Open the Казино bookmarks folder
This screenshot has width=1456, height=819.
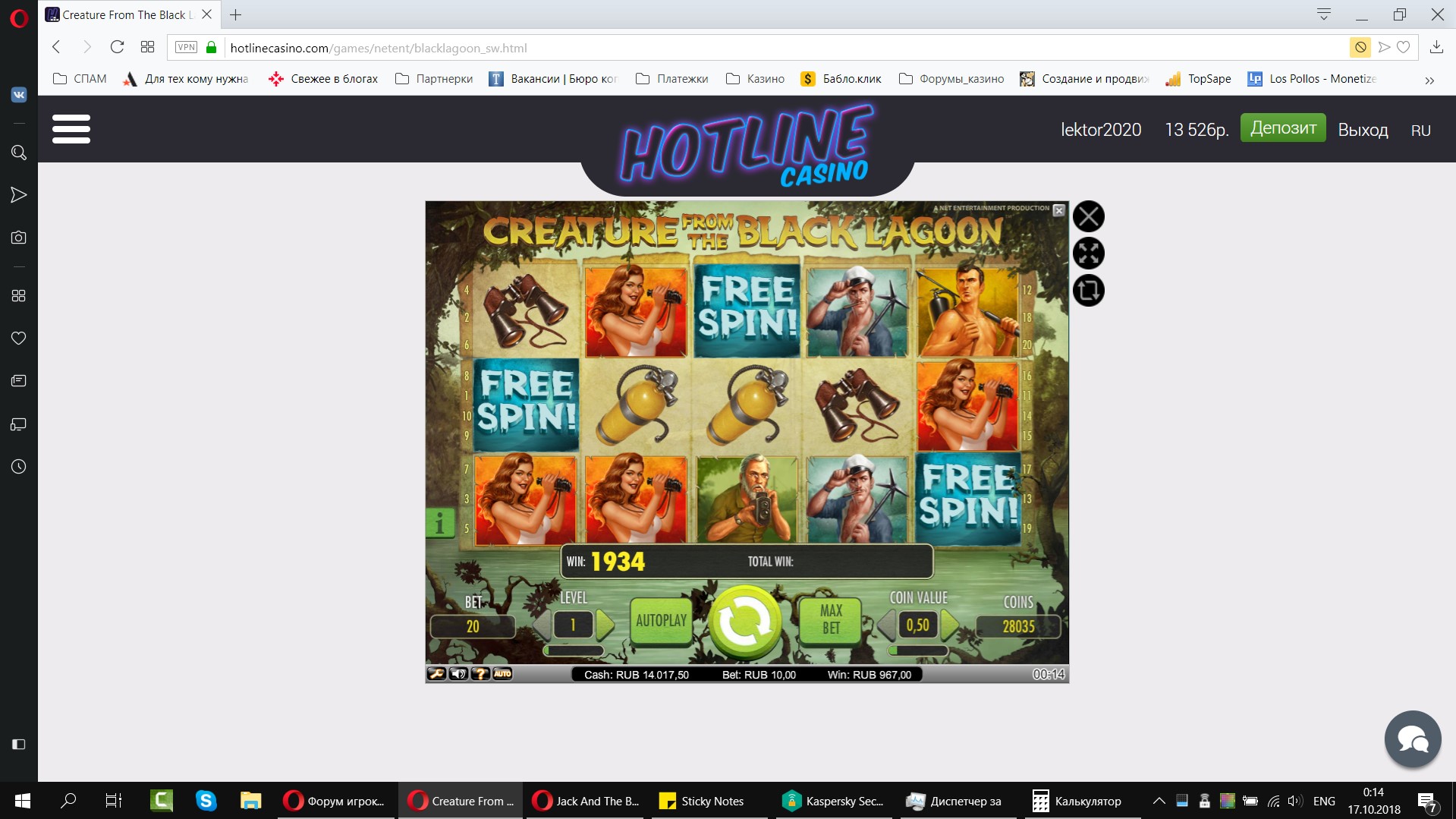[x=755, y=79]
